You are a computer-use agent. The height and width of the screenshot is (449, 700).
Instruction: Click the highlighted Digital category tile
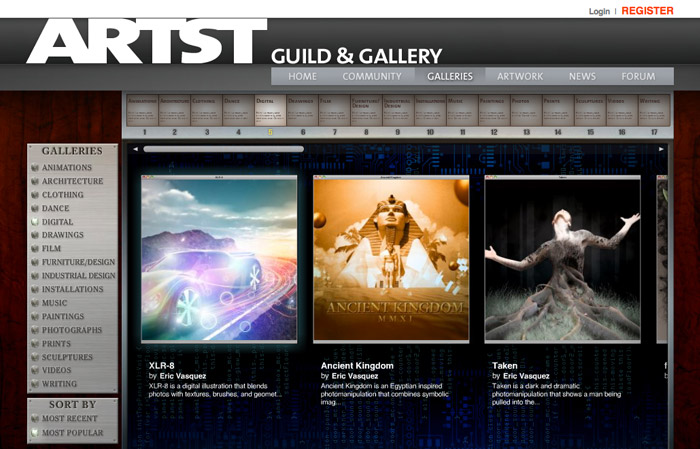[270, 110]
